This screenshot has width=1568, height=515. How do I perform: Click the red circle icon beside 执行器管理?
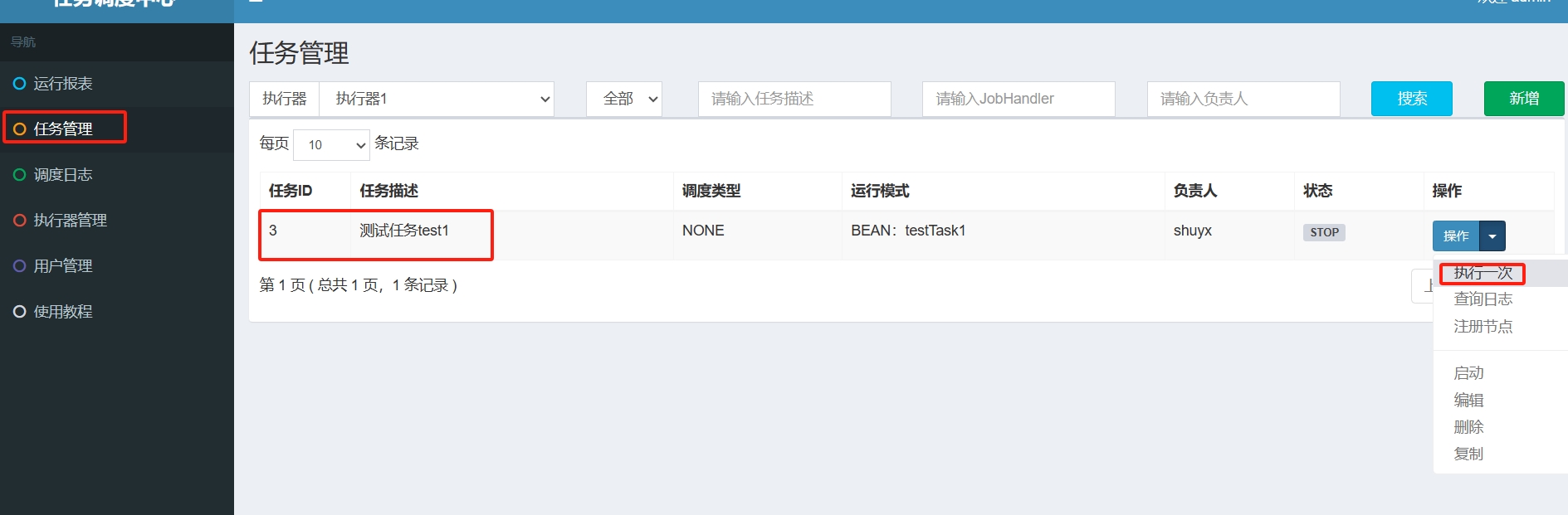tap(20, 220)
